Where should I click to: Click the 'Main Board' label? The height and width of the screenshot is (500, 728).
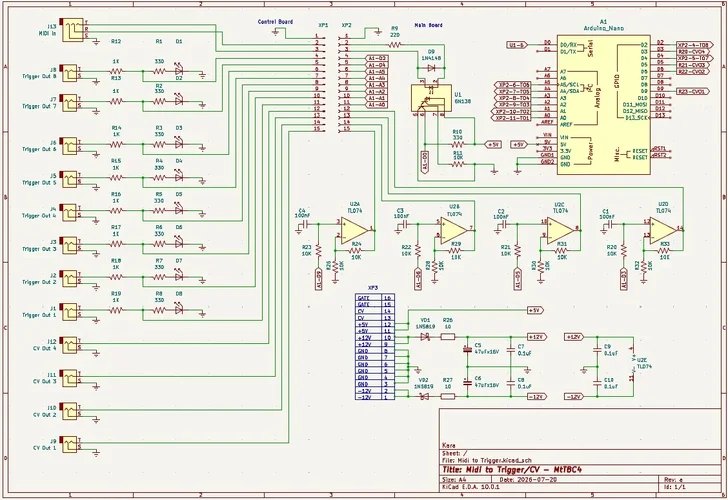428,26
